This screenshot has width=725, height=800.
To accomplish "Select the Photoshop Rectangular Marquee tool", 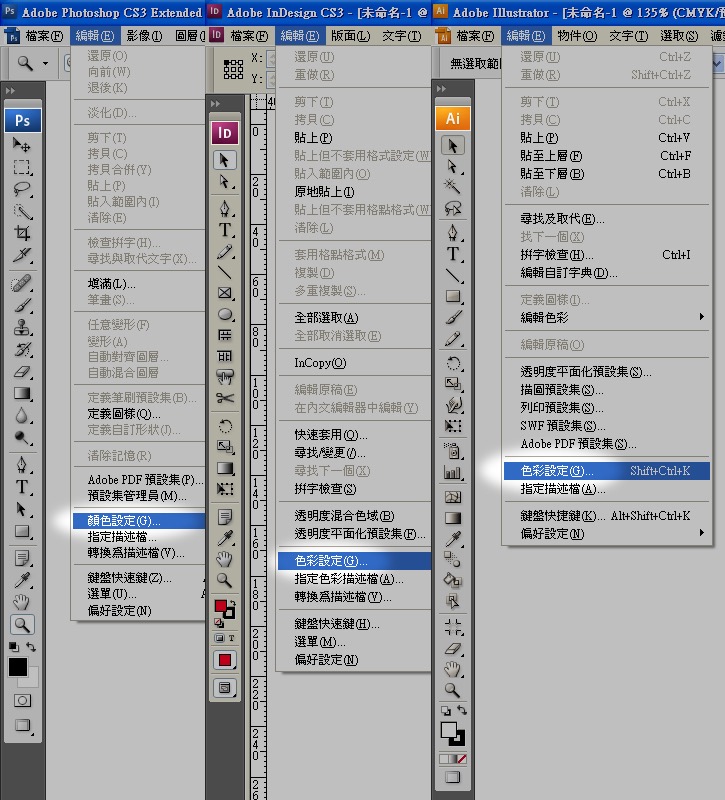I will 22,167.
